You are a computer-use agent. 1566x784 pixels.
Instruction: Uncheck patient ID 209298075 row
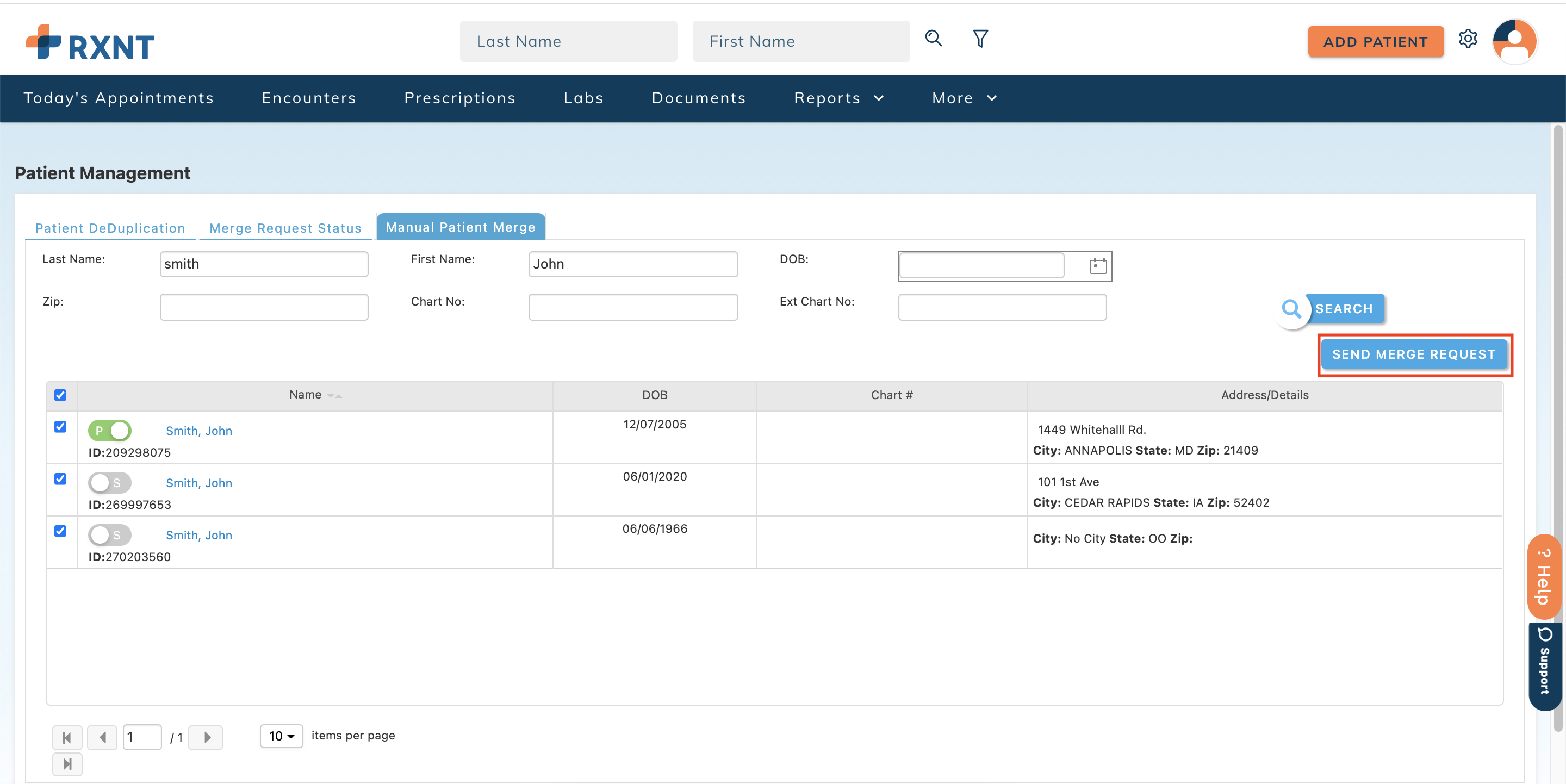(60, 427)
